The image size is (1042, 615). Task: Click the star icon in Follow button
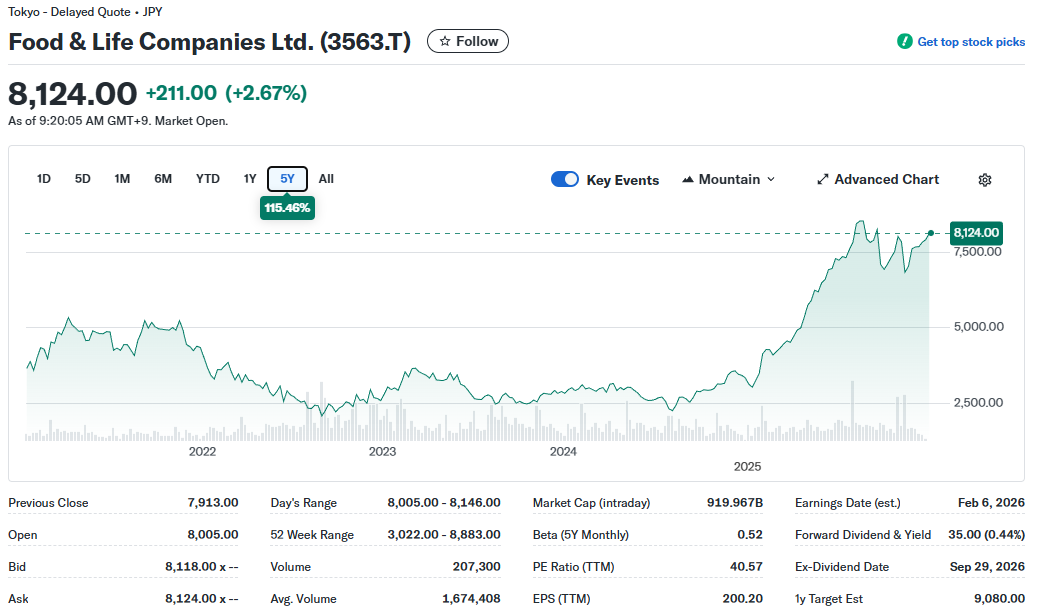[x=445, y=41]
